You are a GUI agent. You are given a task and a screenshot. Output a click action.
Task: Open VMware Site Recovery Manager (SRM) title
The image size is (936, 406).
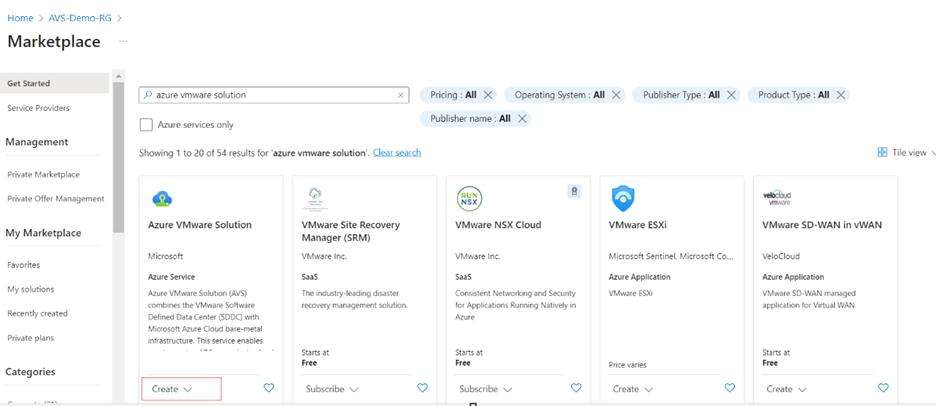[350, 231]
